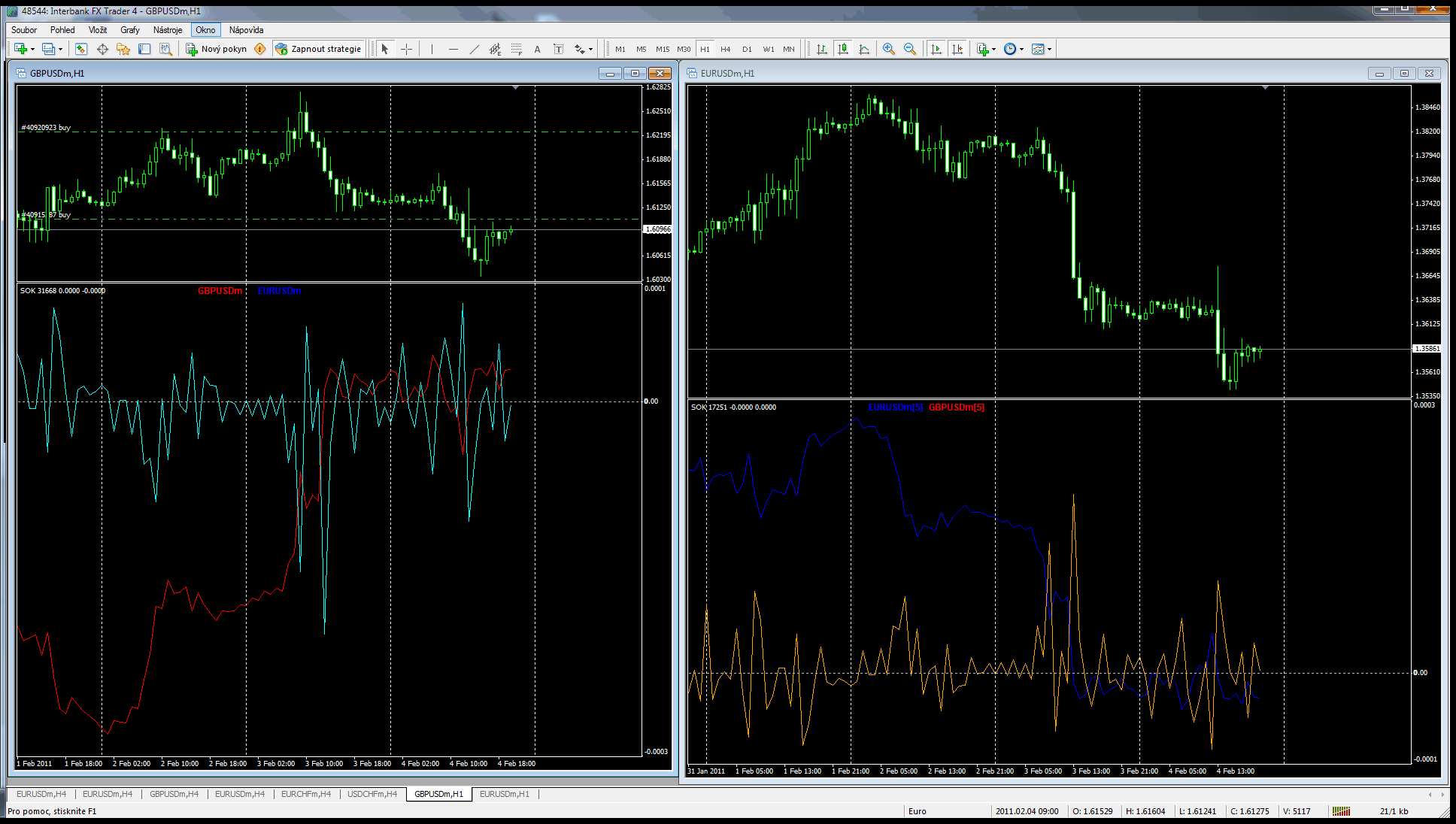Select the Fibonacci retracement tool
Screen dimensions: 1456x824
tap(516, 49)
